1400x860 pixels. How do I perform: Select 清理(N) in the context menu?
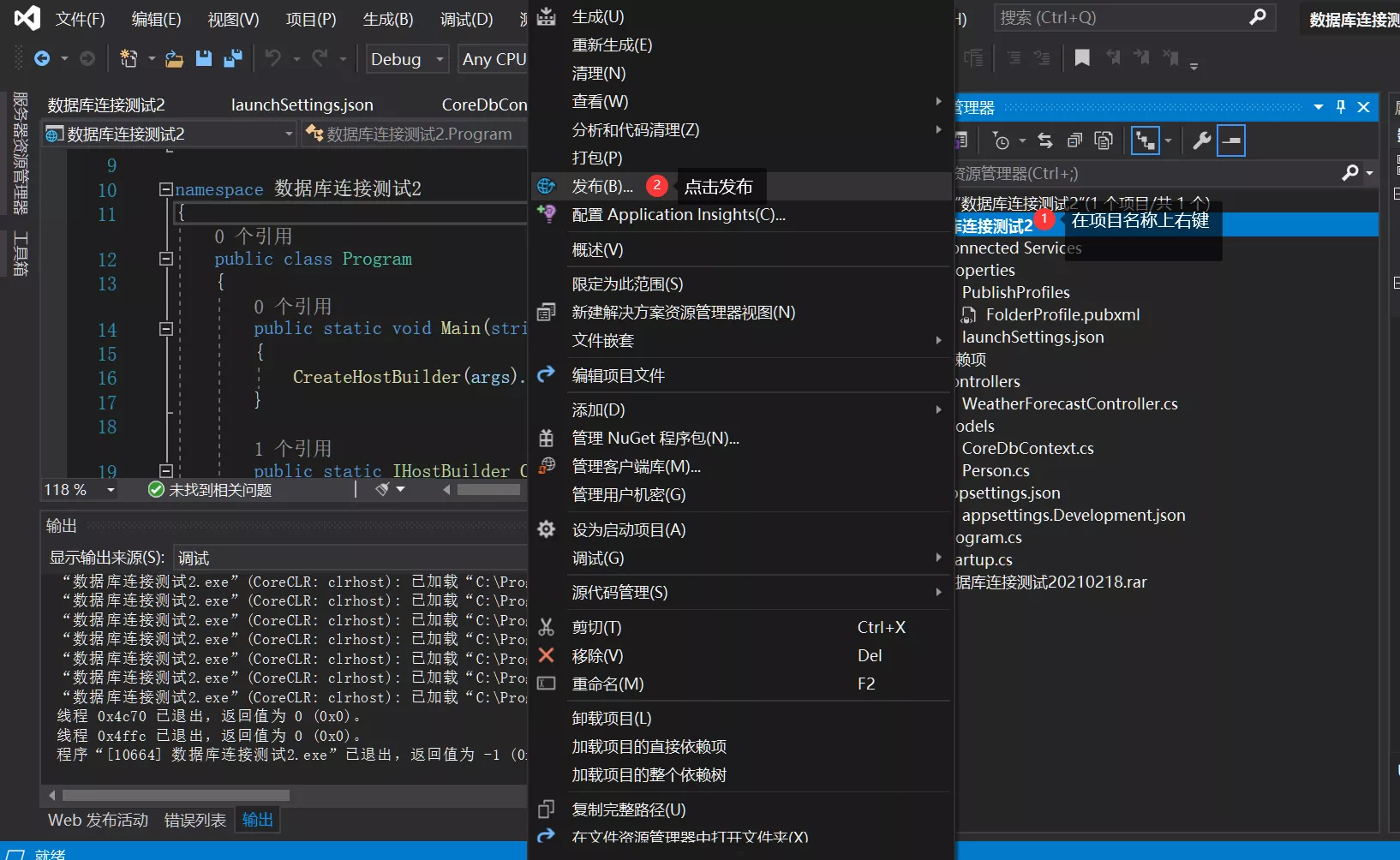740,74
